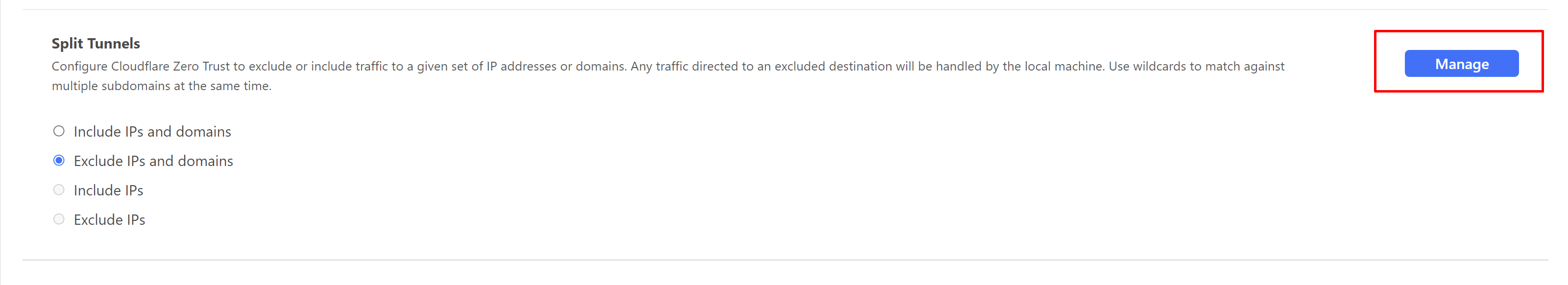This screenshot has width=1568, height=285.
Task: Click the "Include IPs and domains" label text
Action: point(152,132)
